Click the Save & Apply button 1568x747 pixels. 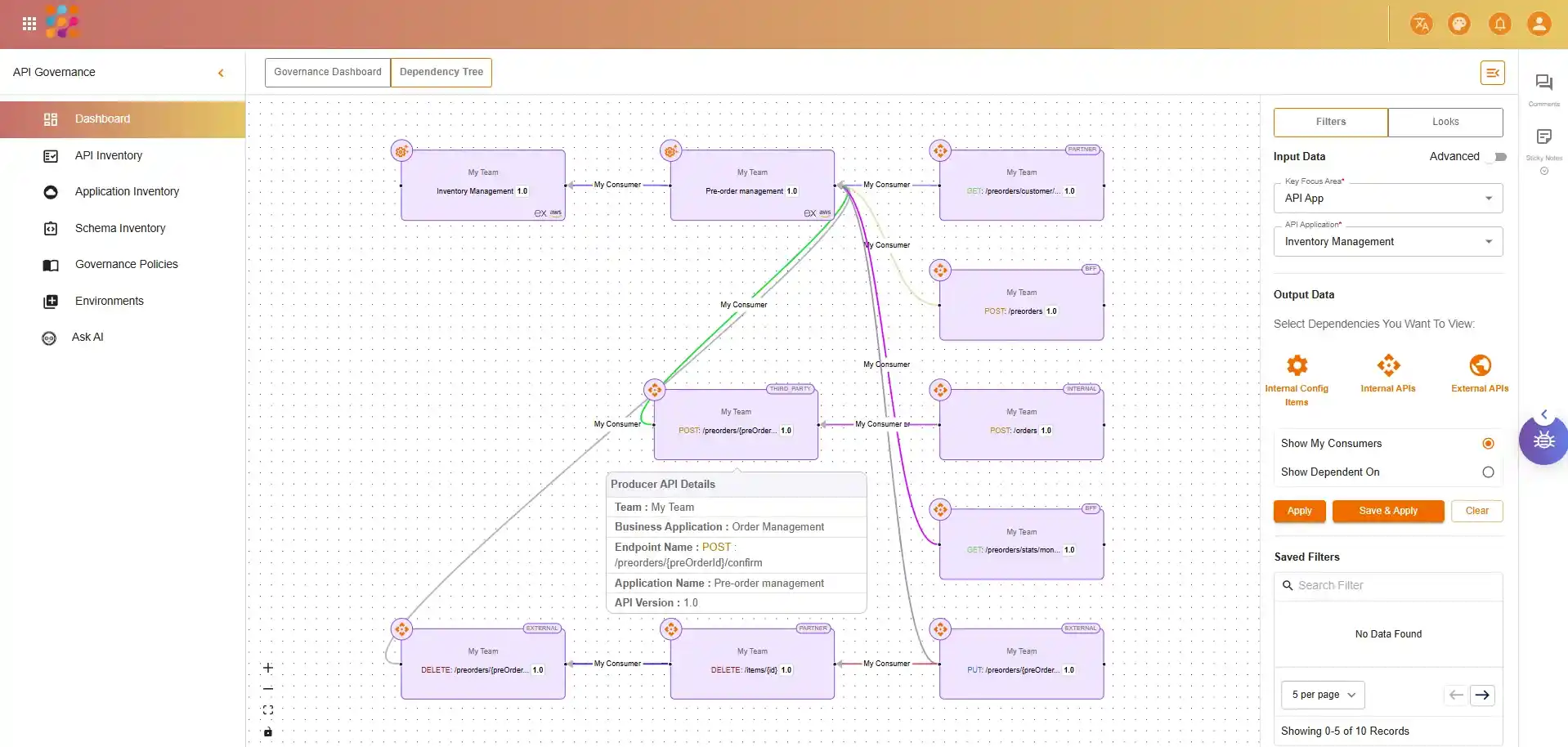point(1388,511)
